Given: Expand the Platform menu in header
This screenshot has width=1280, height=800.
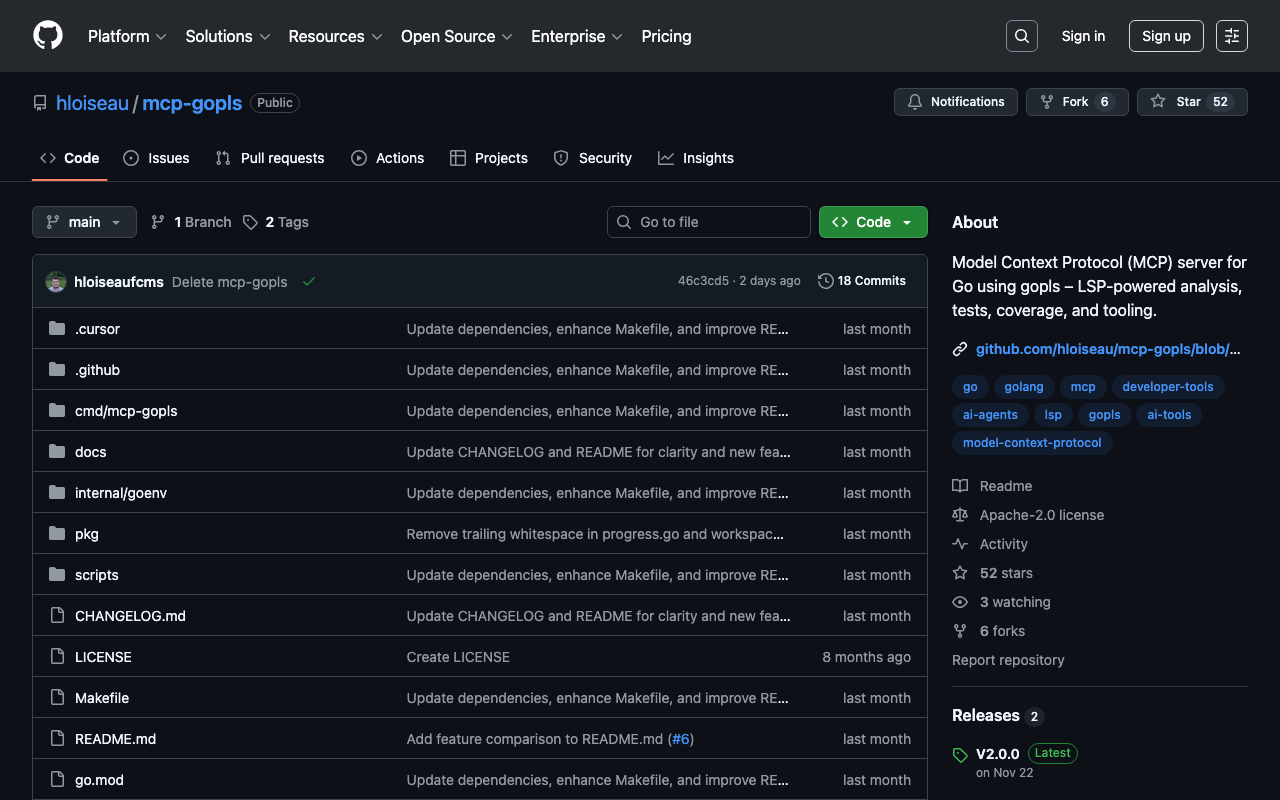Looking at the screenshot, I should (126, 36).
